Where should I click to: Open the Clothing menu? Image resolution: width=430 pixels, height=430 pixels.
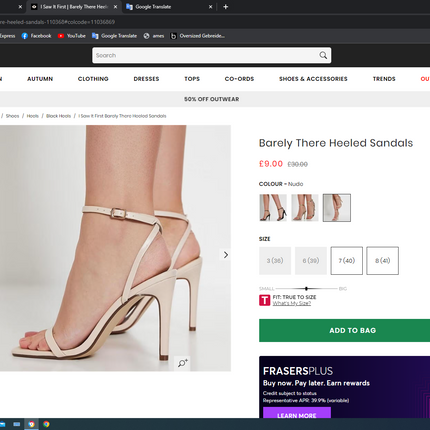93,79
